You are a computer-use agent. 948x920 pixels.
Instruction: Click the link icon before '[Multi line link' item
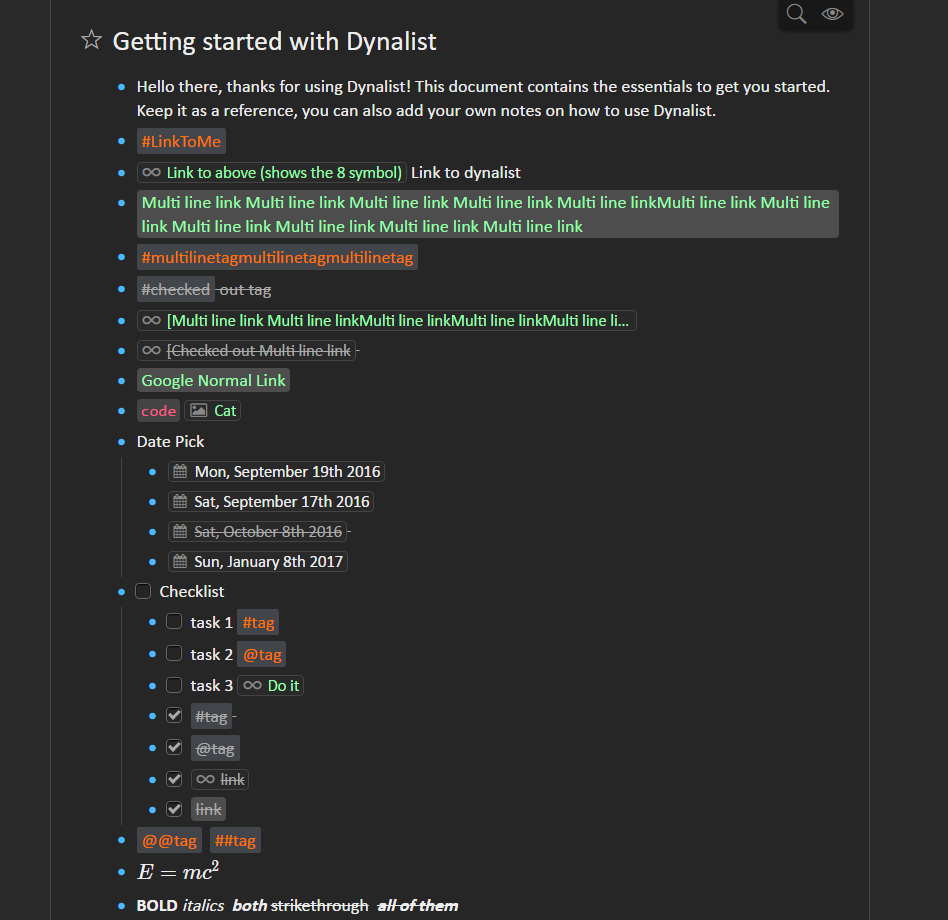tap(150, 320)
